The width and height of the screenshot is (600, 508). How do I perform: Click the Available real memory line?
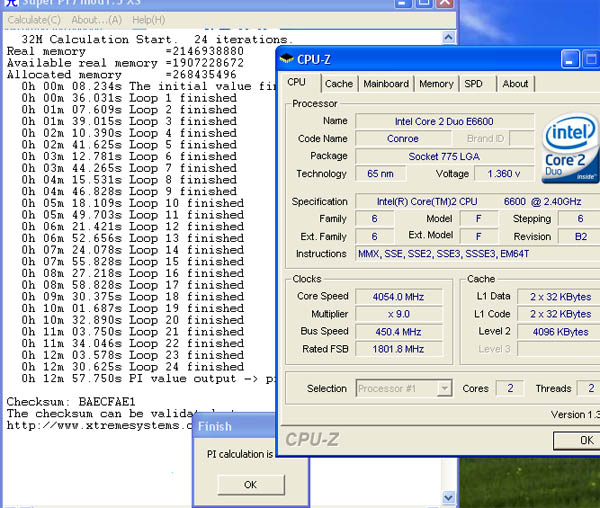coord(125,63)
